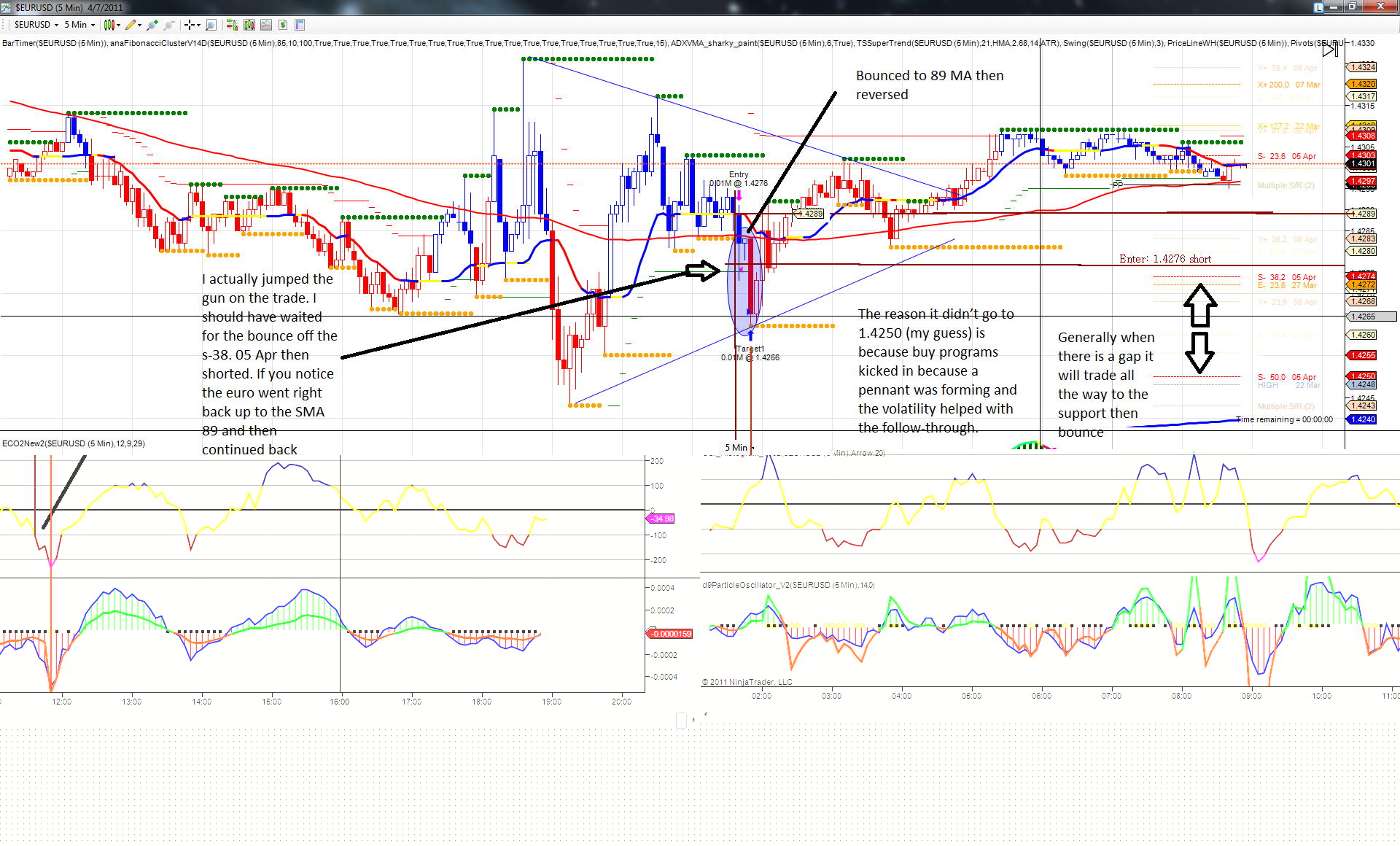This screenshot has width=1400, height=846.
Task: Click the 1.4324 price marker
Action: pos(1362,67)
